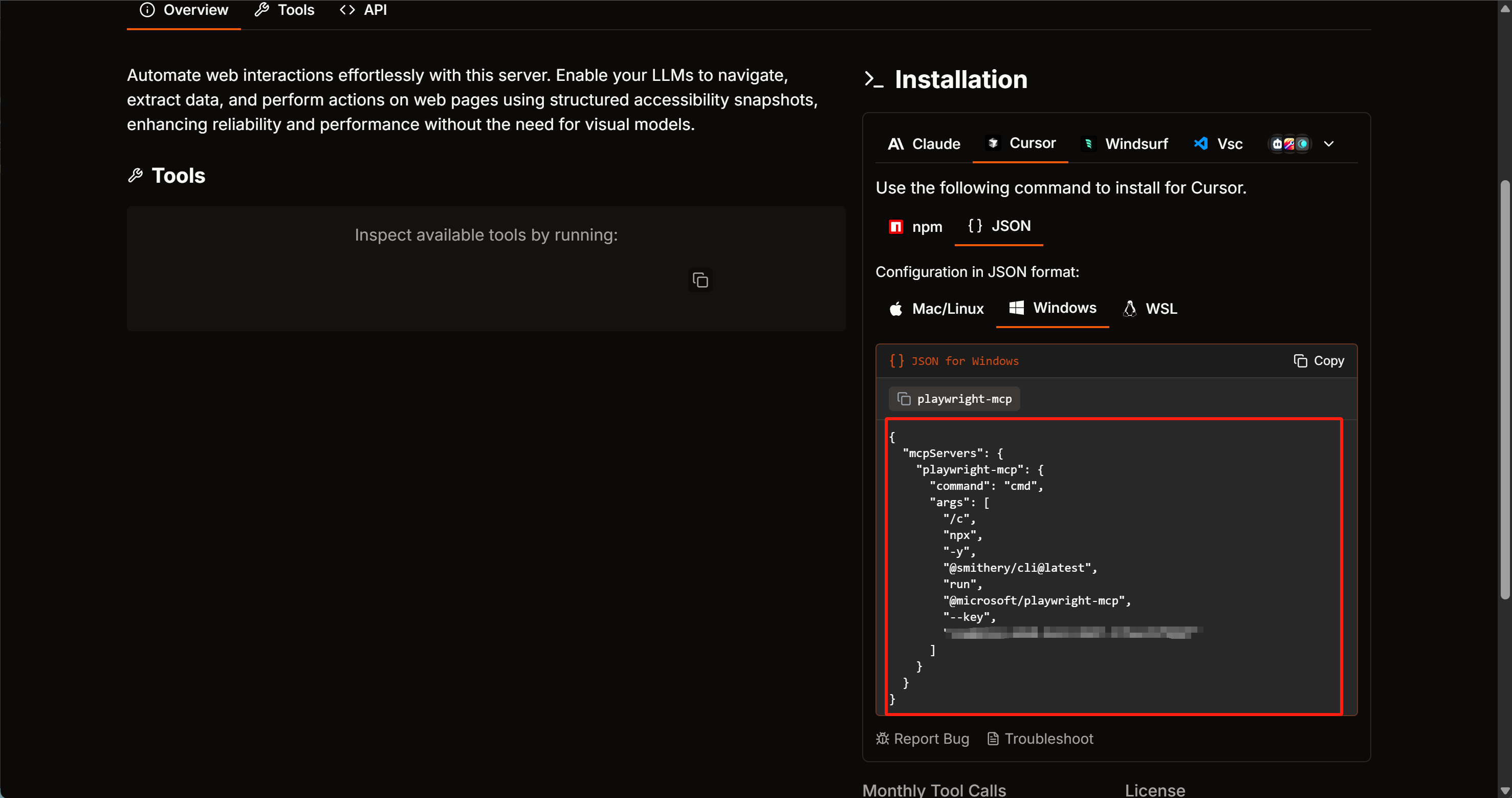Click the scrollbar down arrow
This screenshot has width=1512, height=798.
pyautogui.click(x=1504, y=791)
